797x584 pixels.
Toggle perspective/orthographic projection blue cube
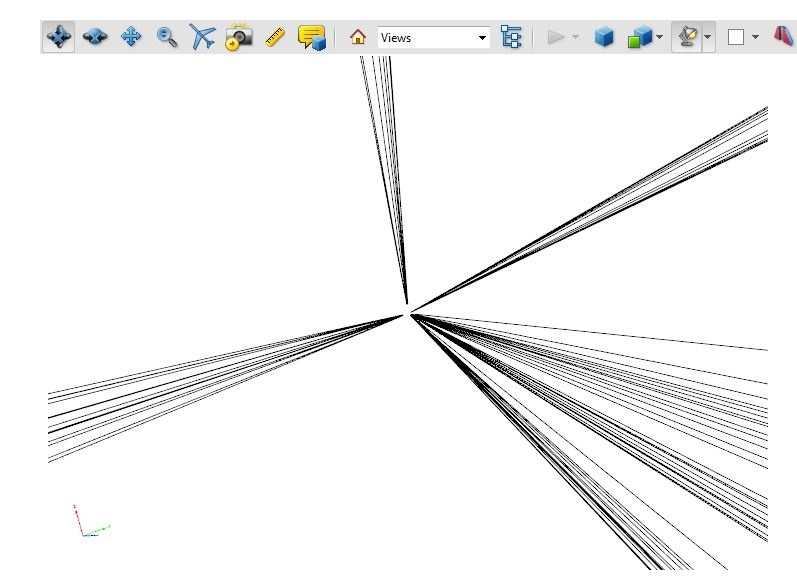click(604, 37)
